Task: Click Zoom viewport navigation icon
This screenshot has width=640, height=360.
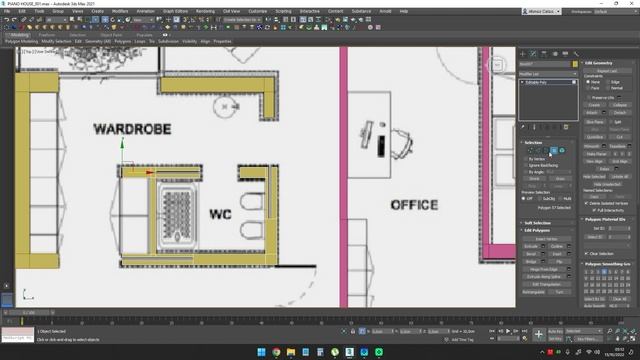Action: click(609, 331)
